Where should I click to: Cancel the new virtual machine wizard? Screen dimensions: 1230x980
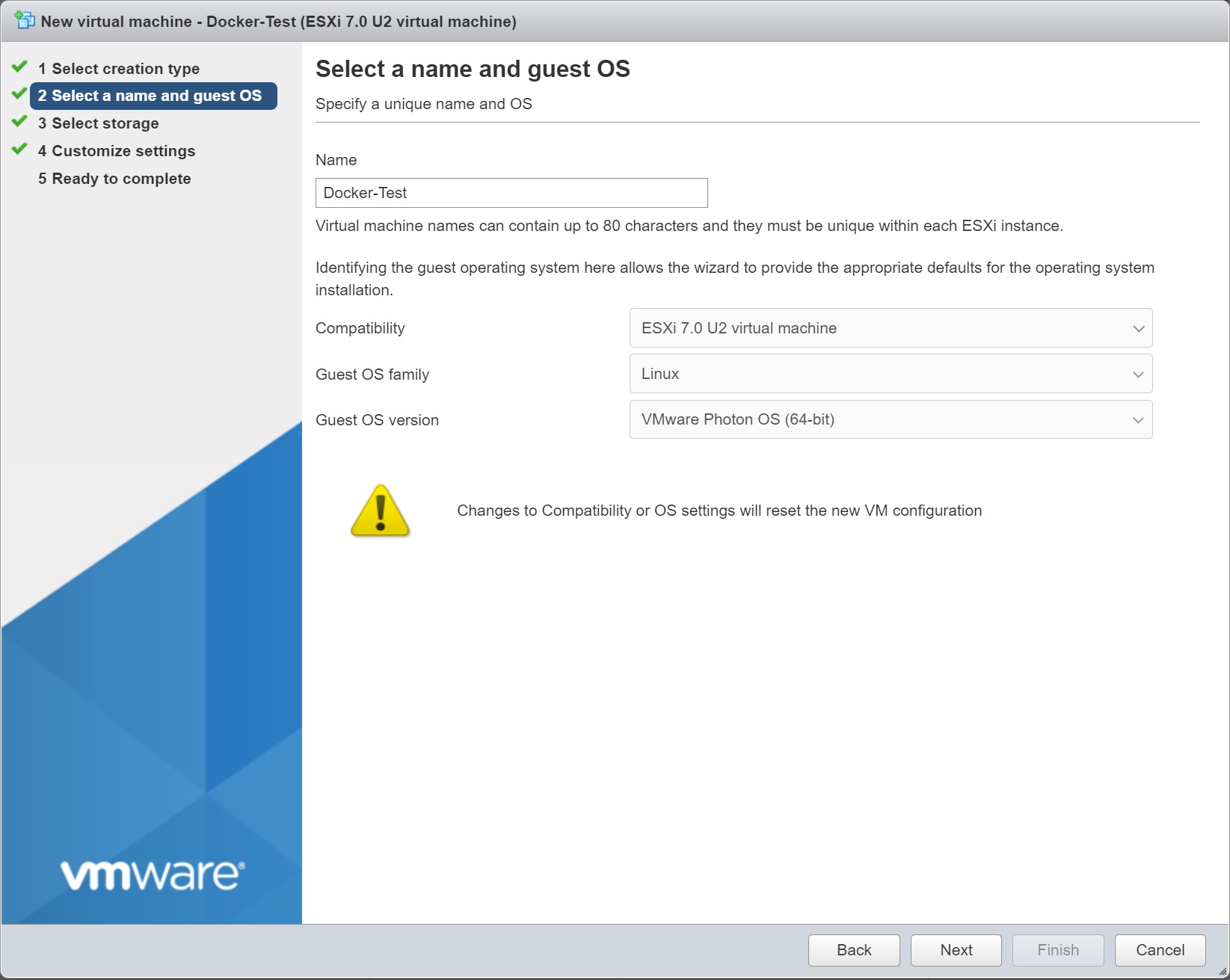(1160, 950)
